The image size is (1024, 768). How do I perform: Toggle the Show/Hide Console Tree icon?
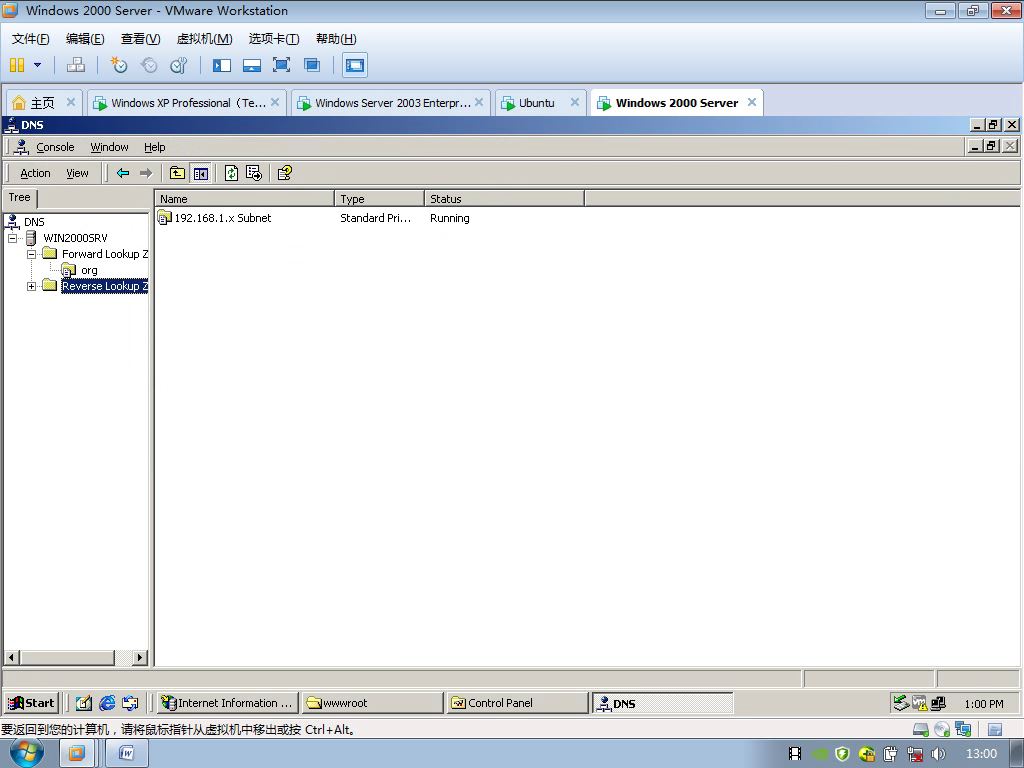[200, 173]
